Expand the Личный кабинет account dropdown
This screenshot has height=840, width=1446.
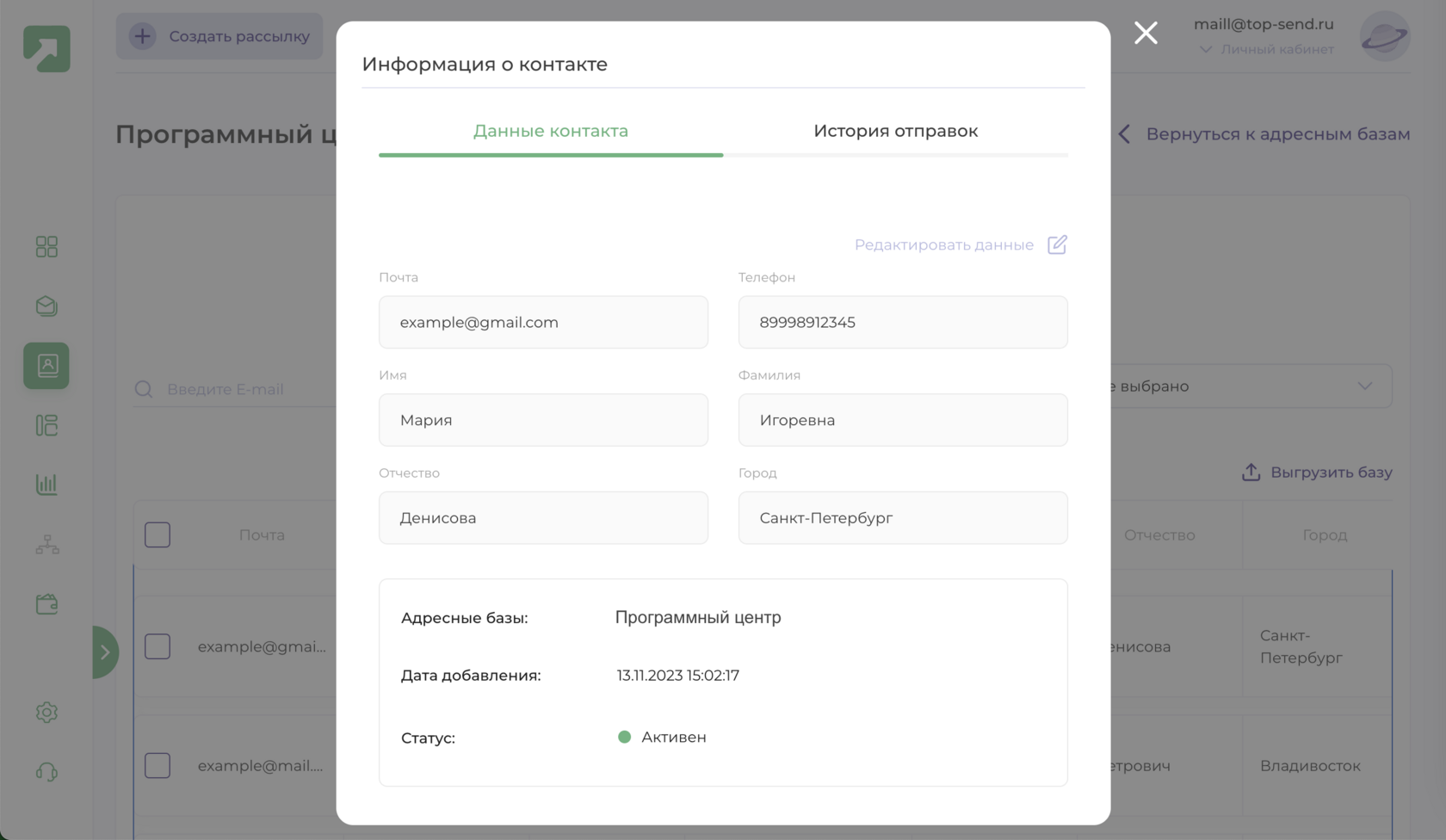(1267, 49)
